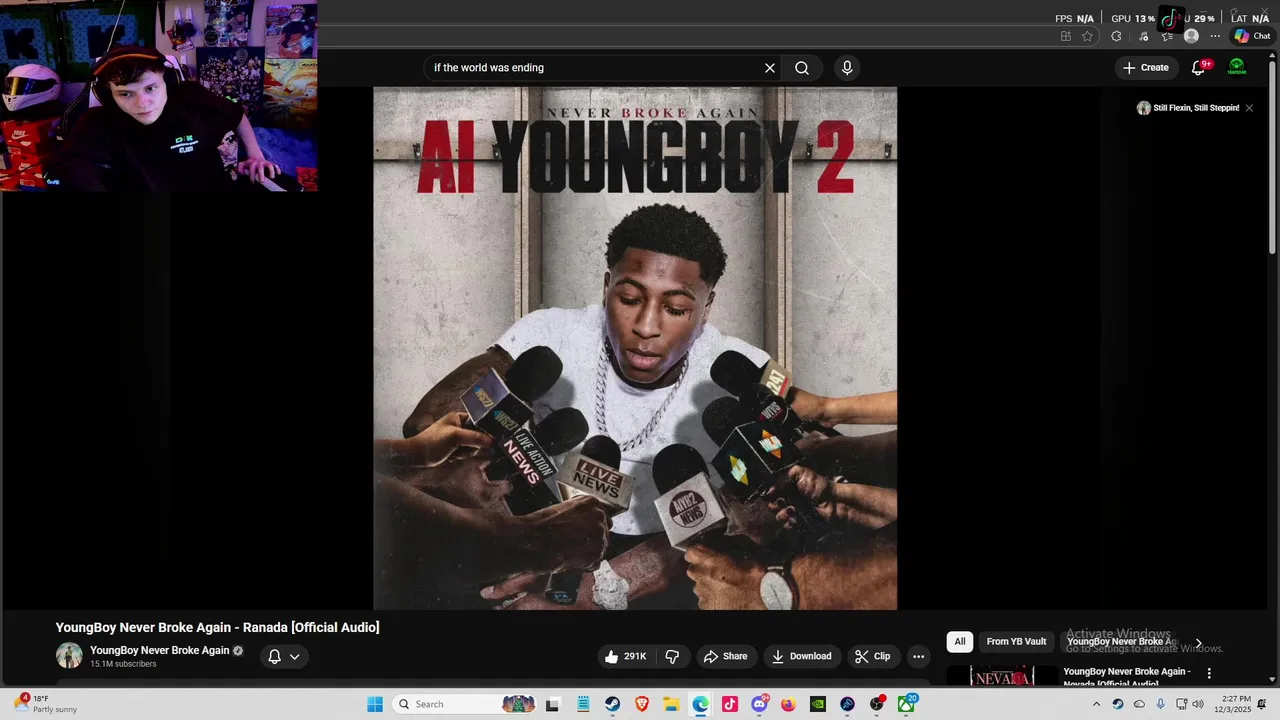Click the browser media control icon
Viewport: 1280px width, 720px height.
(x=1143, y=36)
